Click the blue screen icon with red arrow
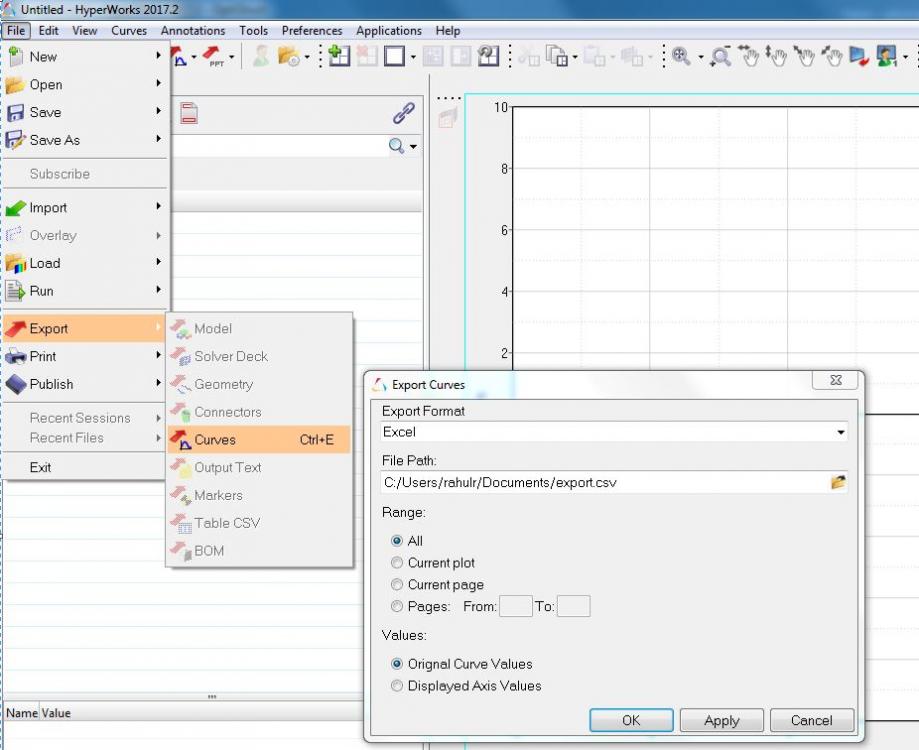 tap(859, 56)
